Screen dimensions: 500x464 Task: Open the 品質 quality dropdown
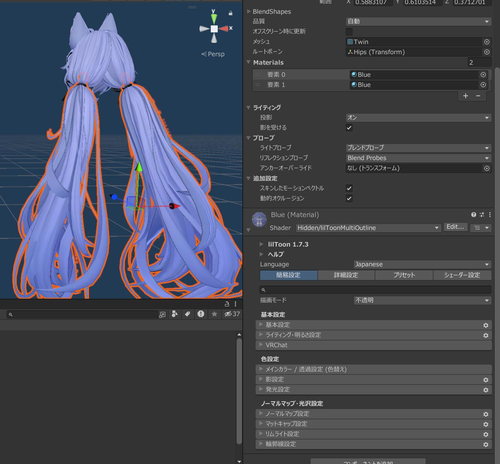click(x=418, y=22)
